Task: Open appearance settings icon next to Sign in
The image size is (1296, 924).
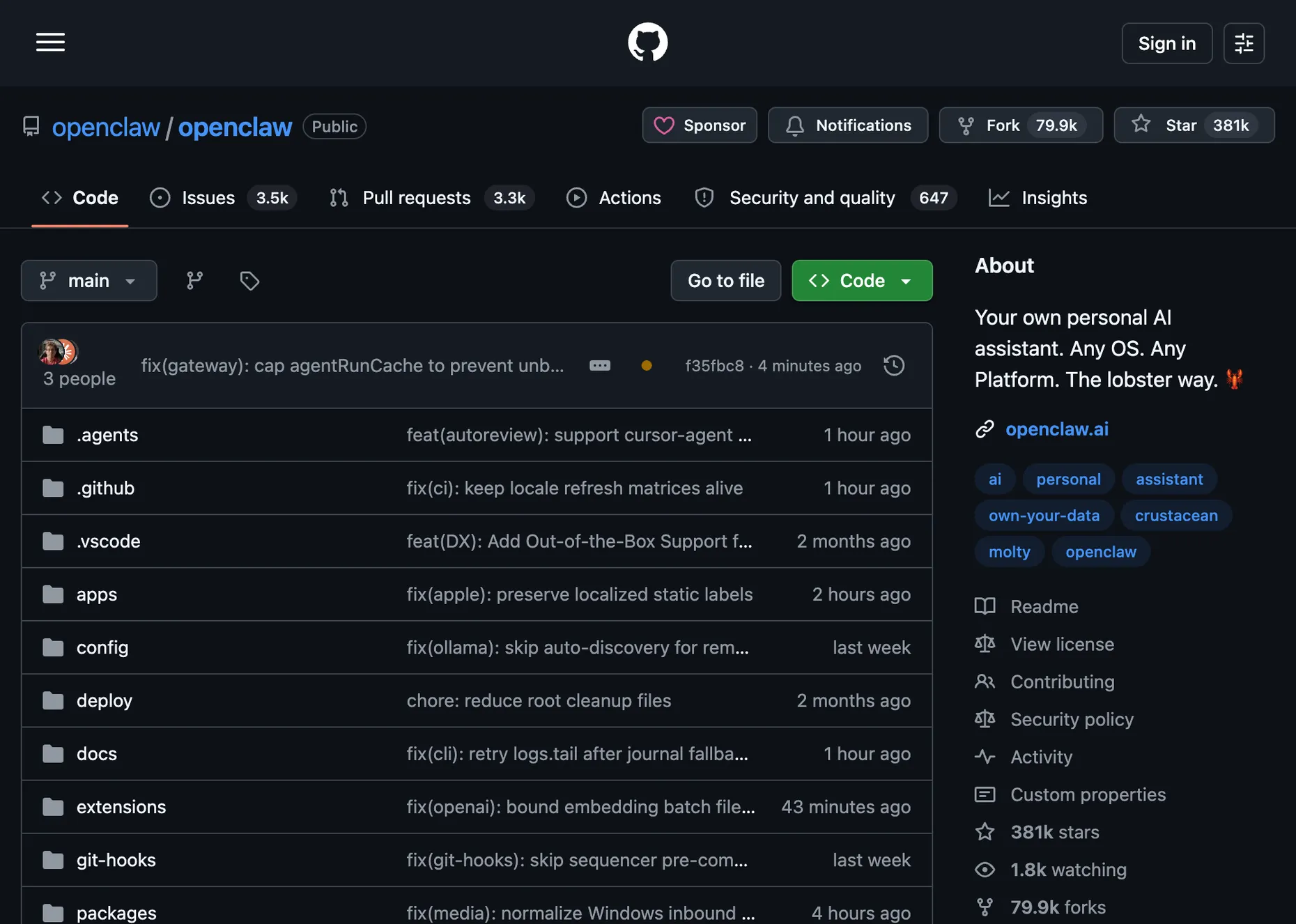Action: click(x=1244, y=43)
